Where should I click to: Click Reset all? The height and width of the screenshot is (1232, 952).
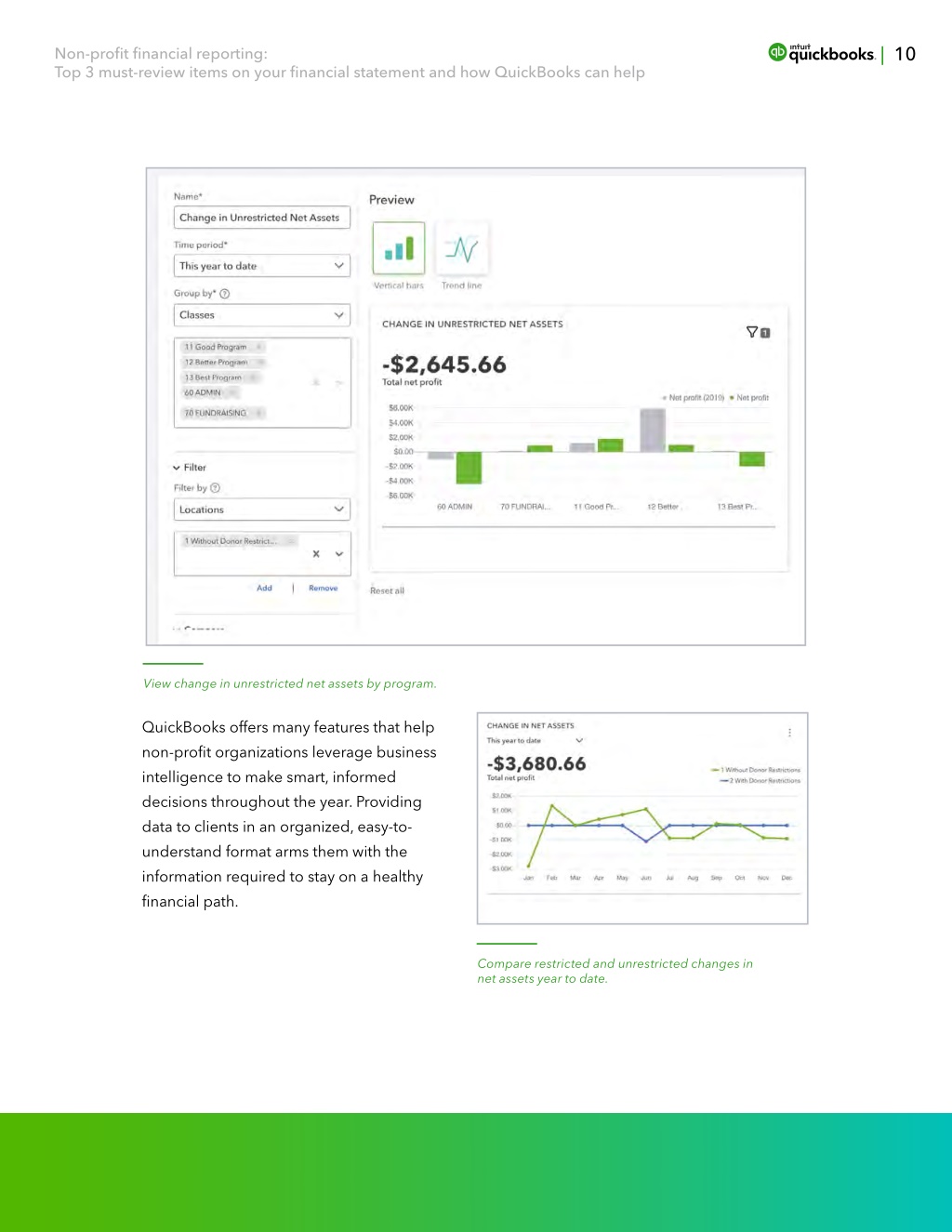pos(387,590)
